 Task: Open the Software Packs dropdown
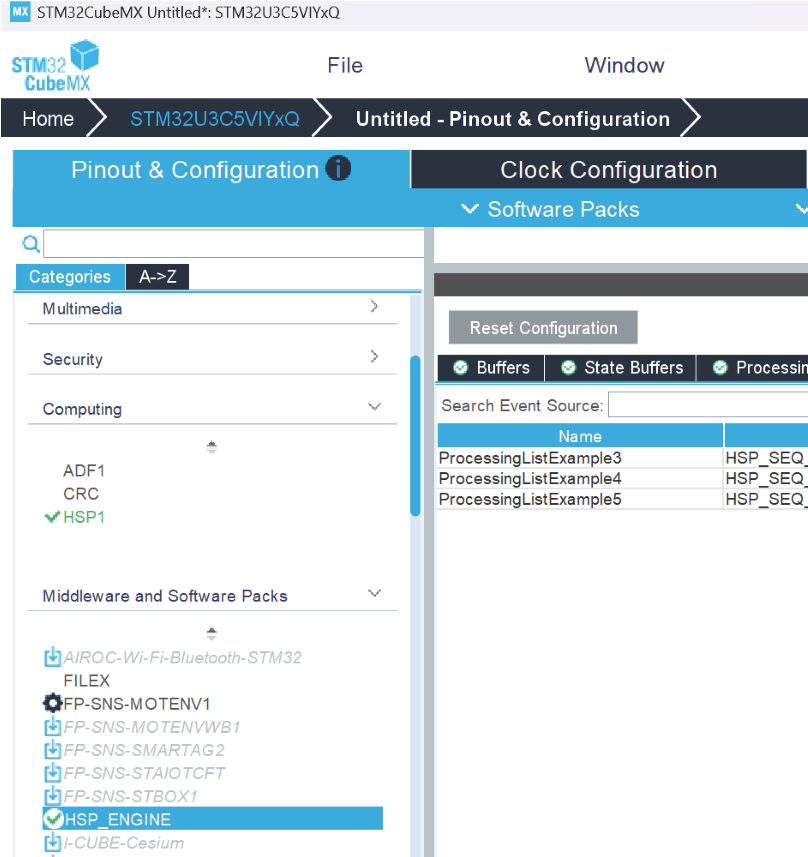coord(551,209)
